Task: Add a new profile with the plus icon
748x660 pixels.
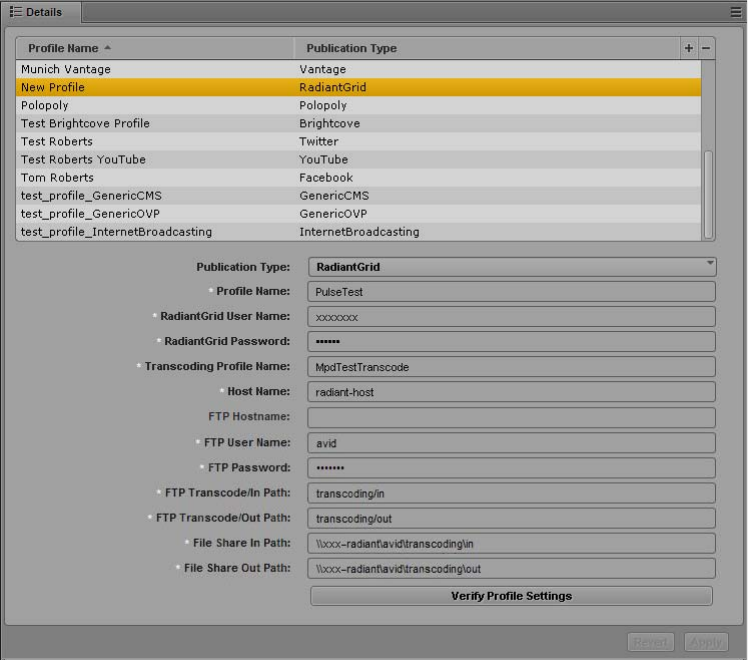Action: coord(688,48)
